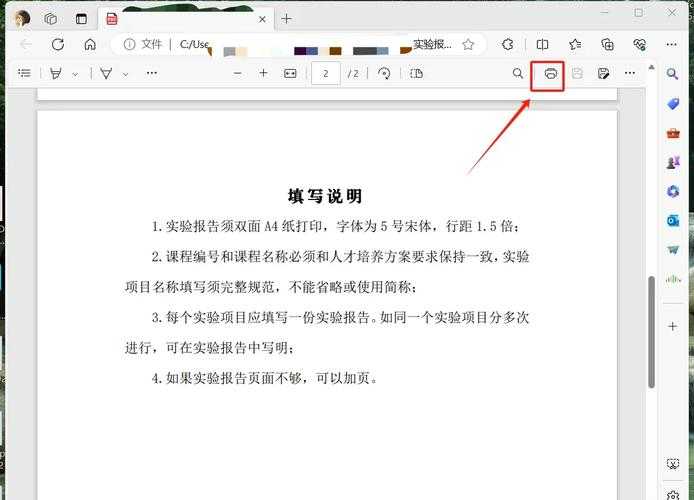Viewport: 694px width, 500px height.
Task: Open sidebar paper plane Drop icon
Action: (x=673, y=250)
